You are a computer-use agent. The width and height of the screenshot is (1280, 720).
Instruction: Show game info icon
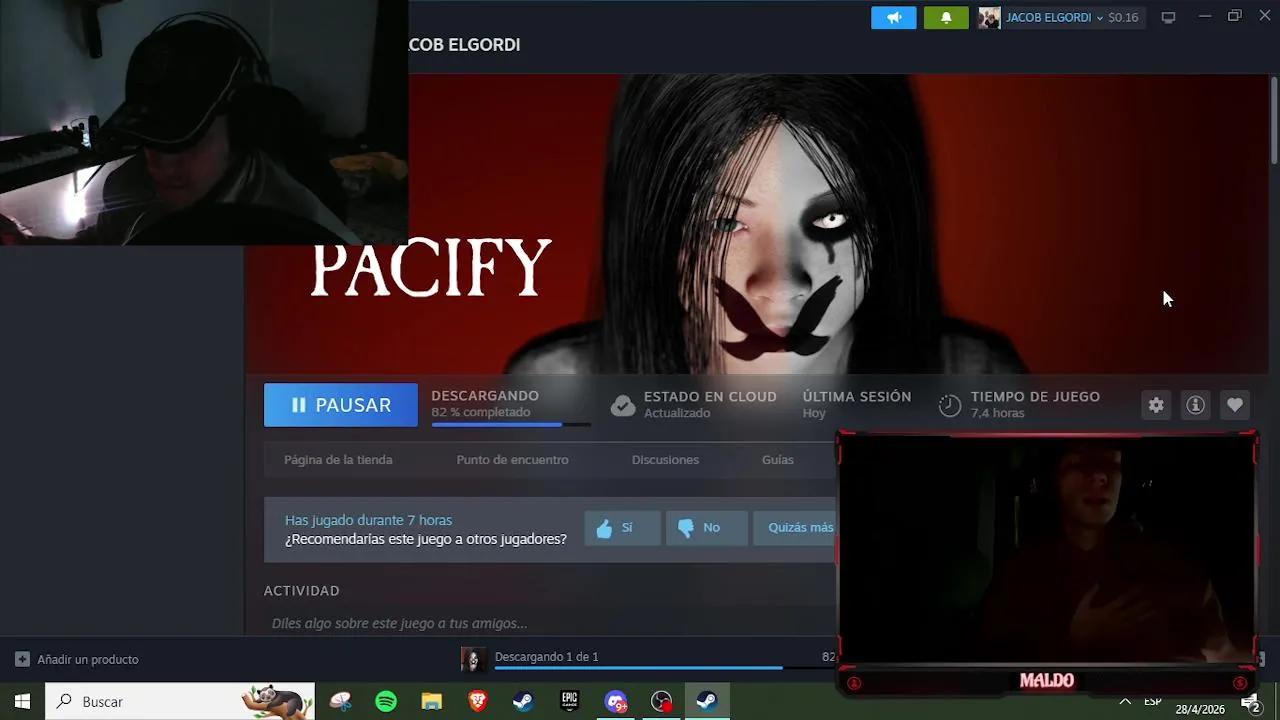(1195, 405)
